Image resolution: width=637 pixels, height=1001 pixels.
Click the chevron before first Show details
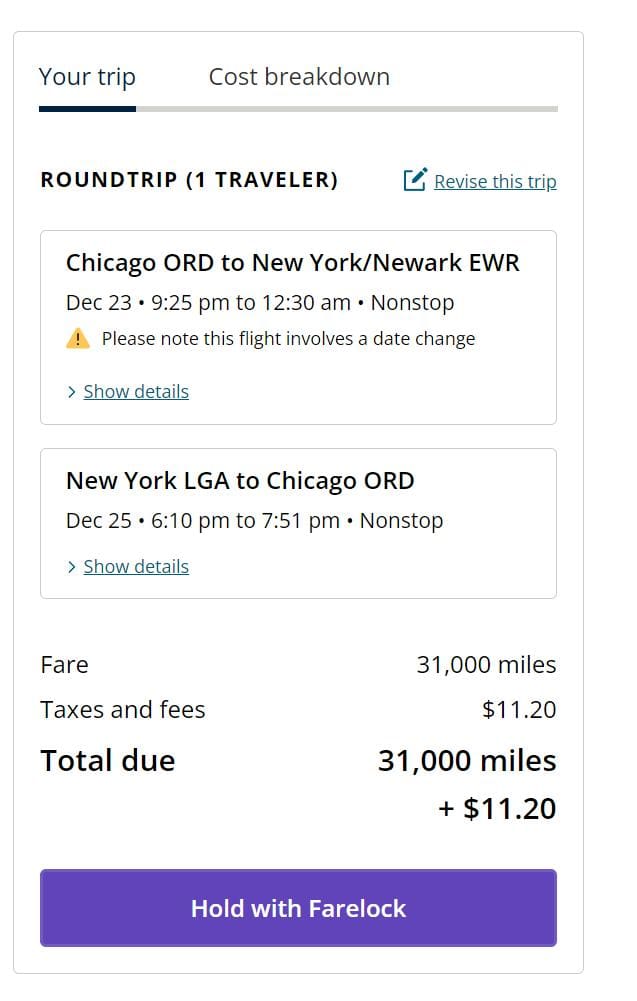point(70,391)
